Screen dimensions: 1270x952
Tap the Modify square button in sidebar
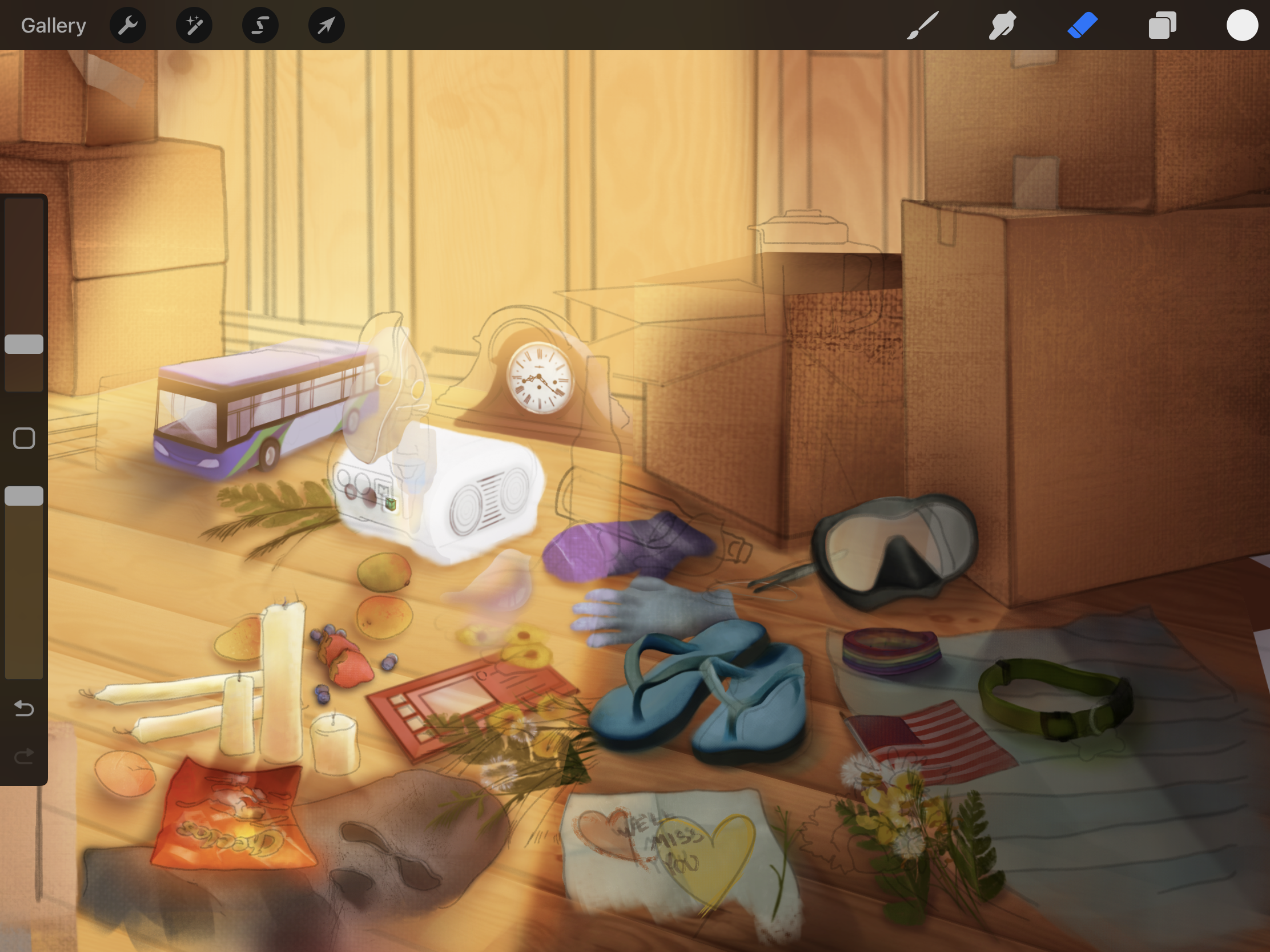(x=24, y=438)
